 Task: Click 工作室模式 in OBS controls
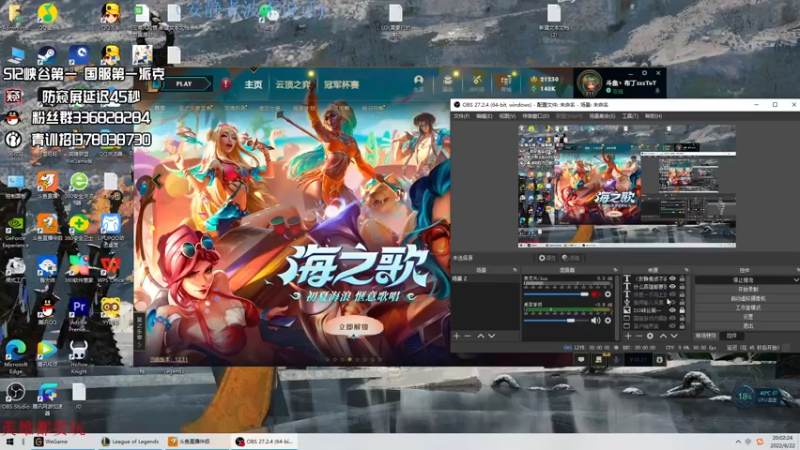click(x=748, y=308)
